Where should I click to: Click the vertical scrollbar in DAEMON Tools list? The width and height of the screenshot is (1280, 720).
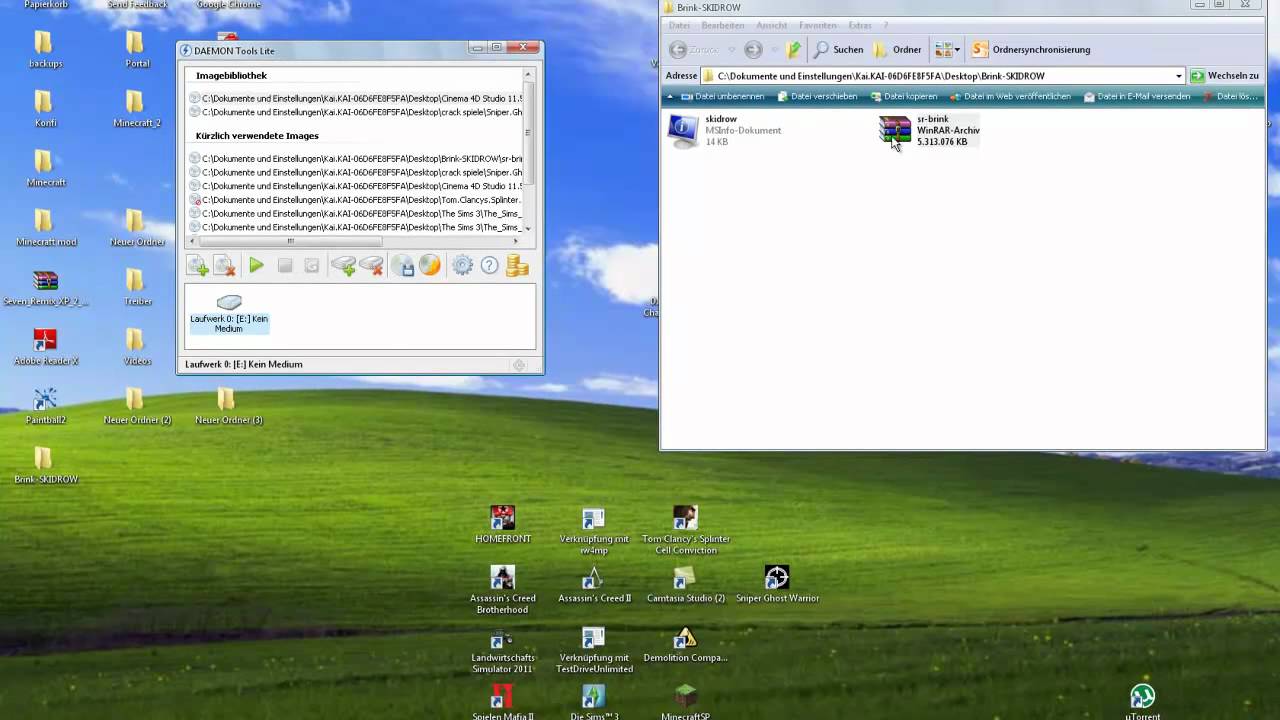pos(529,151)
